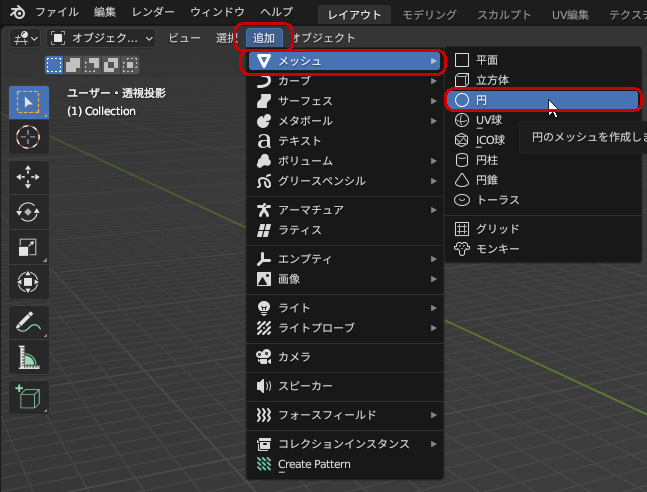
Task: Expand the コレクションインスタンス submenu
Action: coord(345,444)
